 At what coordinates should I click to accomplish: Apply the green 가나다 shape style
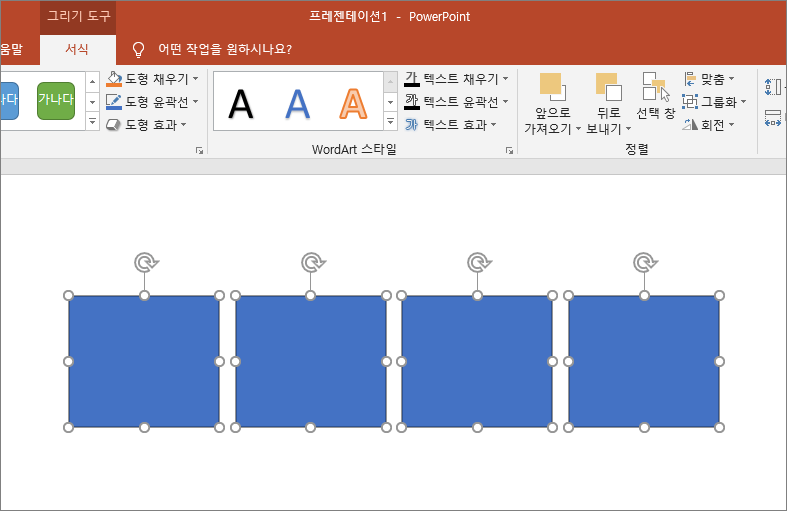click(x=56, y=100)
